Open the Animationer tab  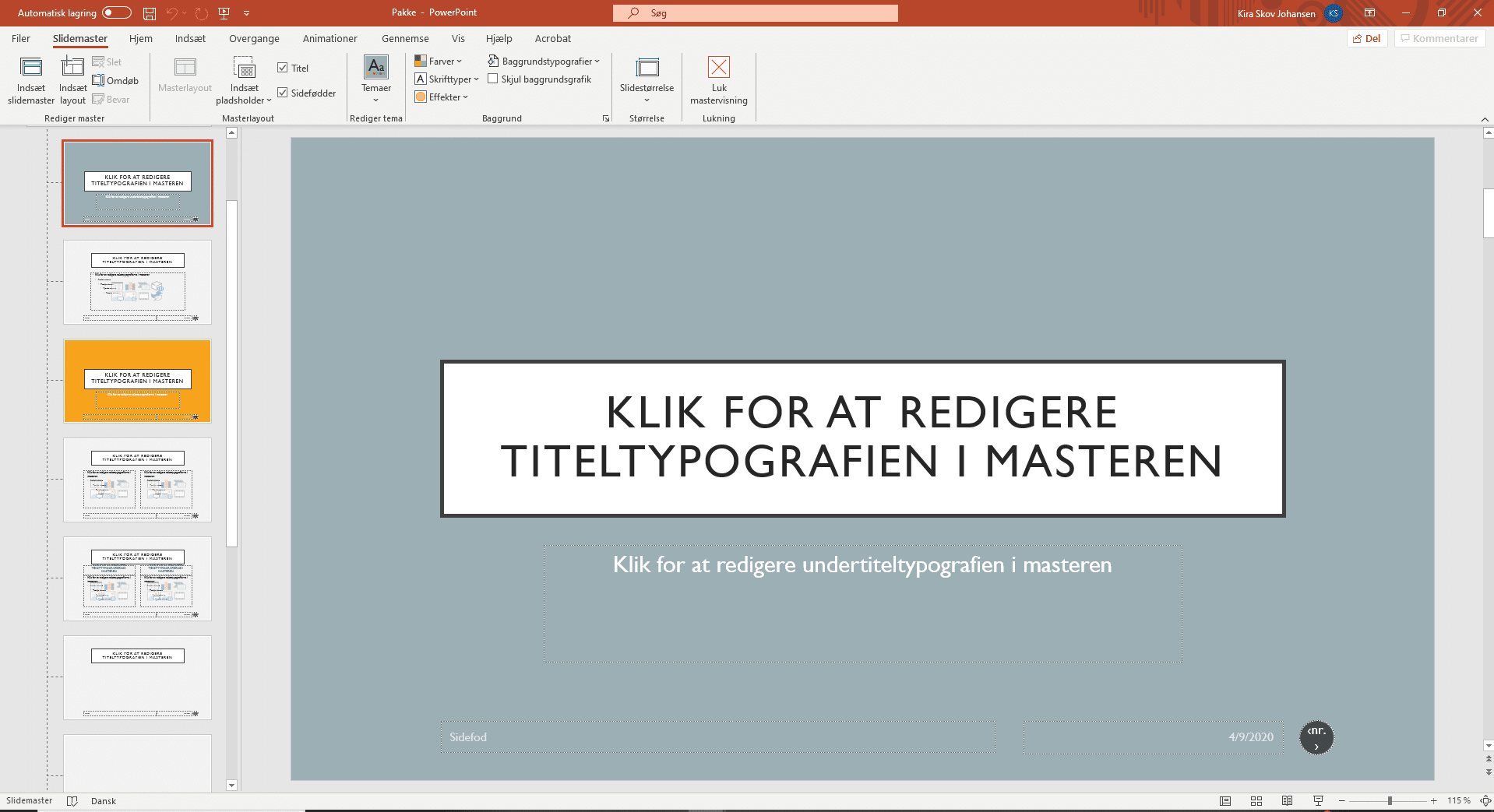point(329,39)
